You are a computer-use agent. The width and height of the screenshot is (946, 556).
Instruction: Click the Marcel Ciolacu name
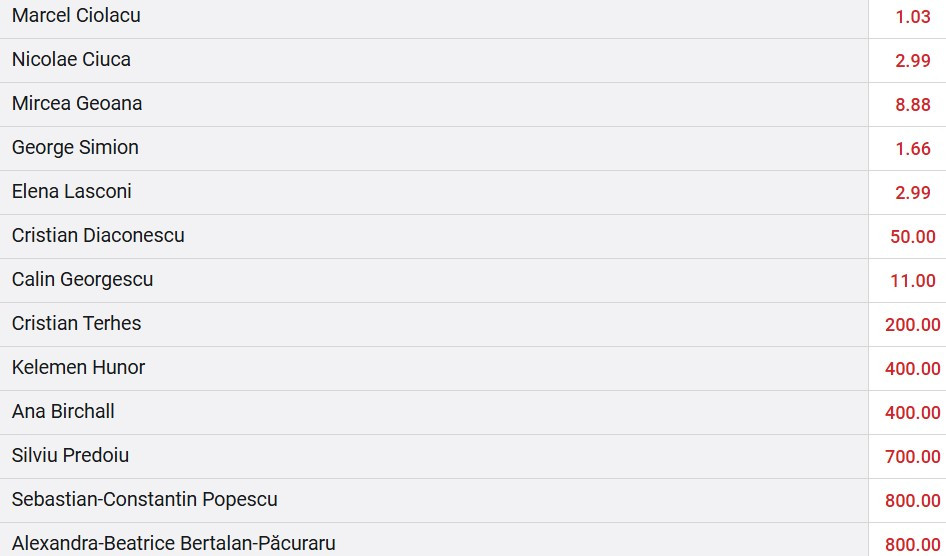76,16
